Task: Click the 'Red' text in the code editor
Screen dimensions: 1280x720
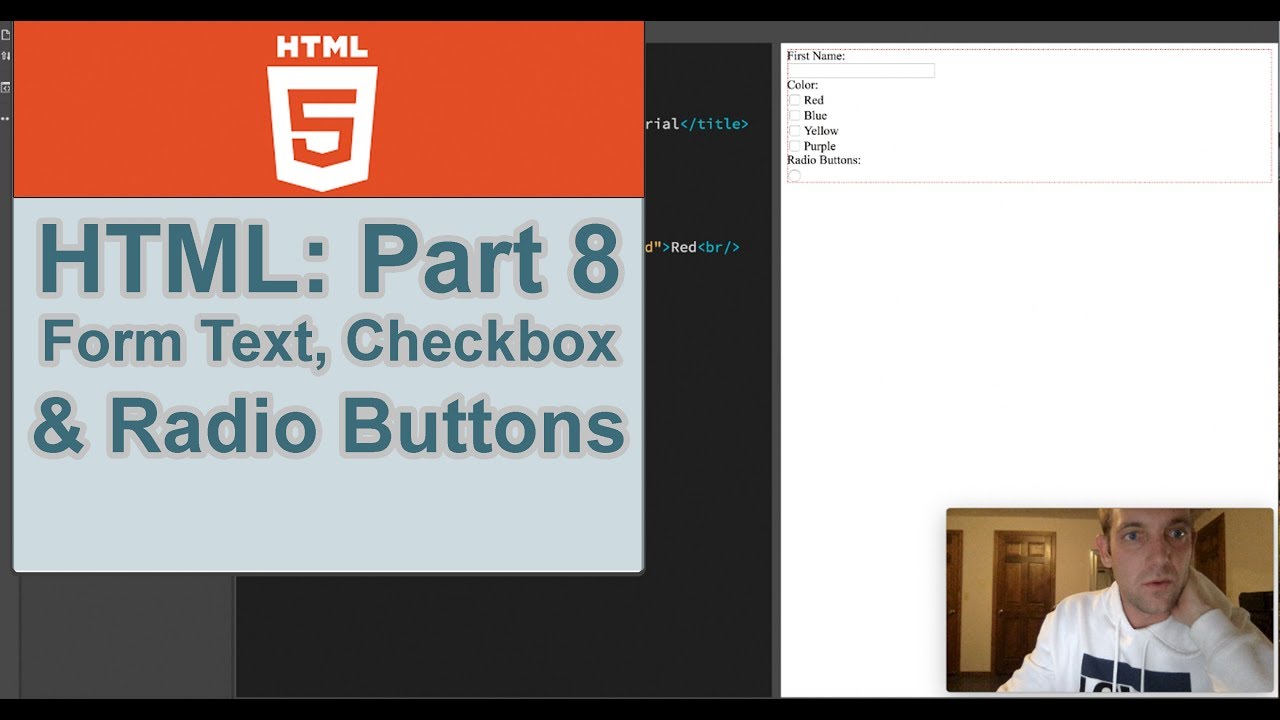Action: tap(683, 247)
